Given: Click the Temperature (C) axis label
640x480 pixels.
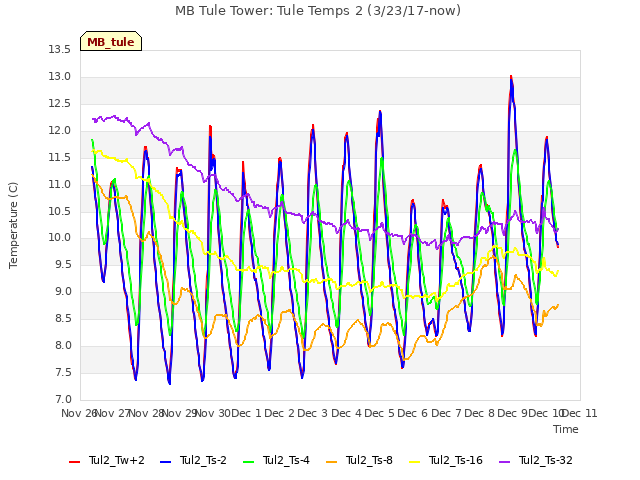Looking at the screenshot, I should (x=13, y=225).
